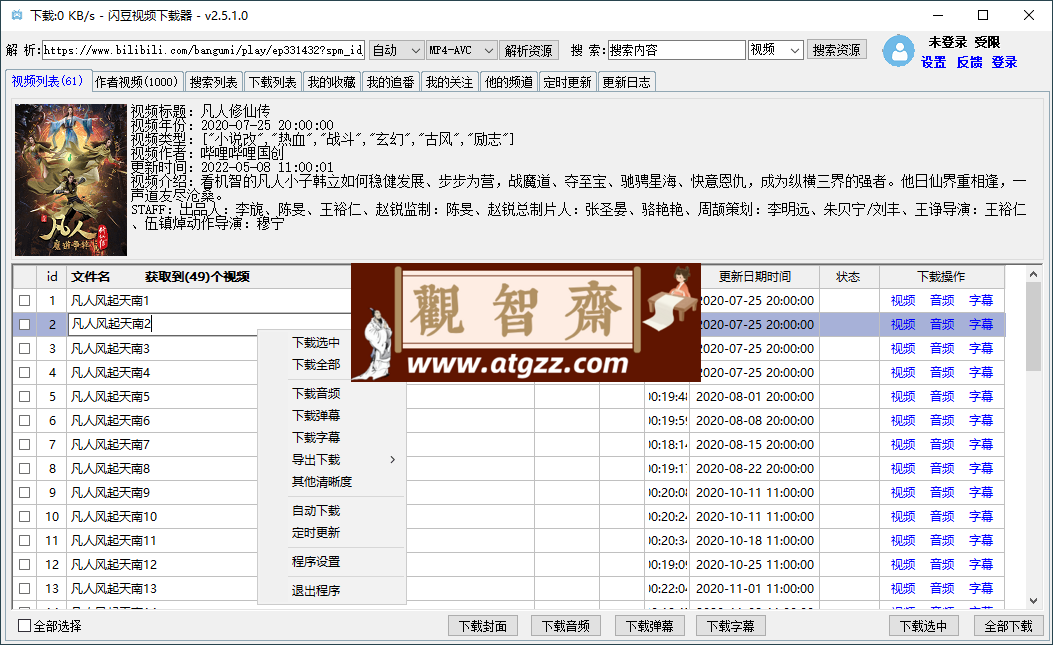Check the checkbox for row 1
Screen dimensions: 1053x645
[25, 300]
